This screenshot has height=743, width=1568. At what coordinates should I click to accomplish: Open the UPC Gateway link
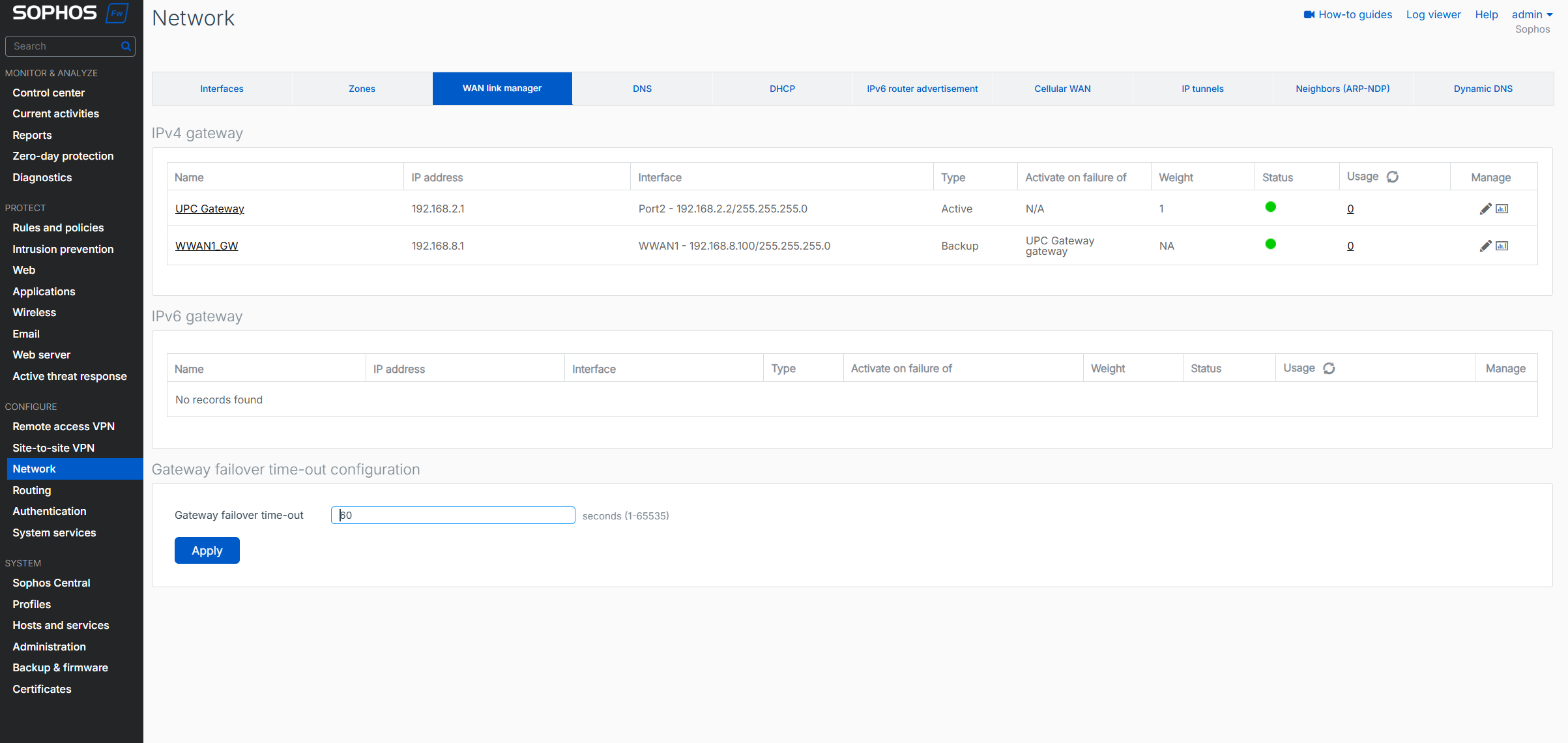pos(209,209)
